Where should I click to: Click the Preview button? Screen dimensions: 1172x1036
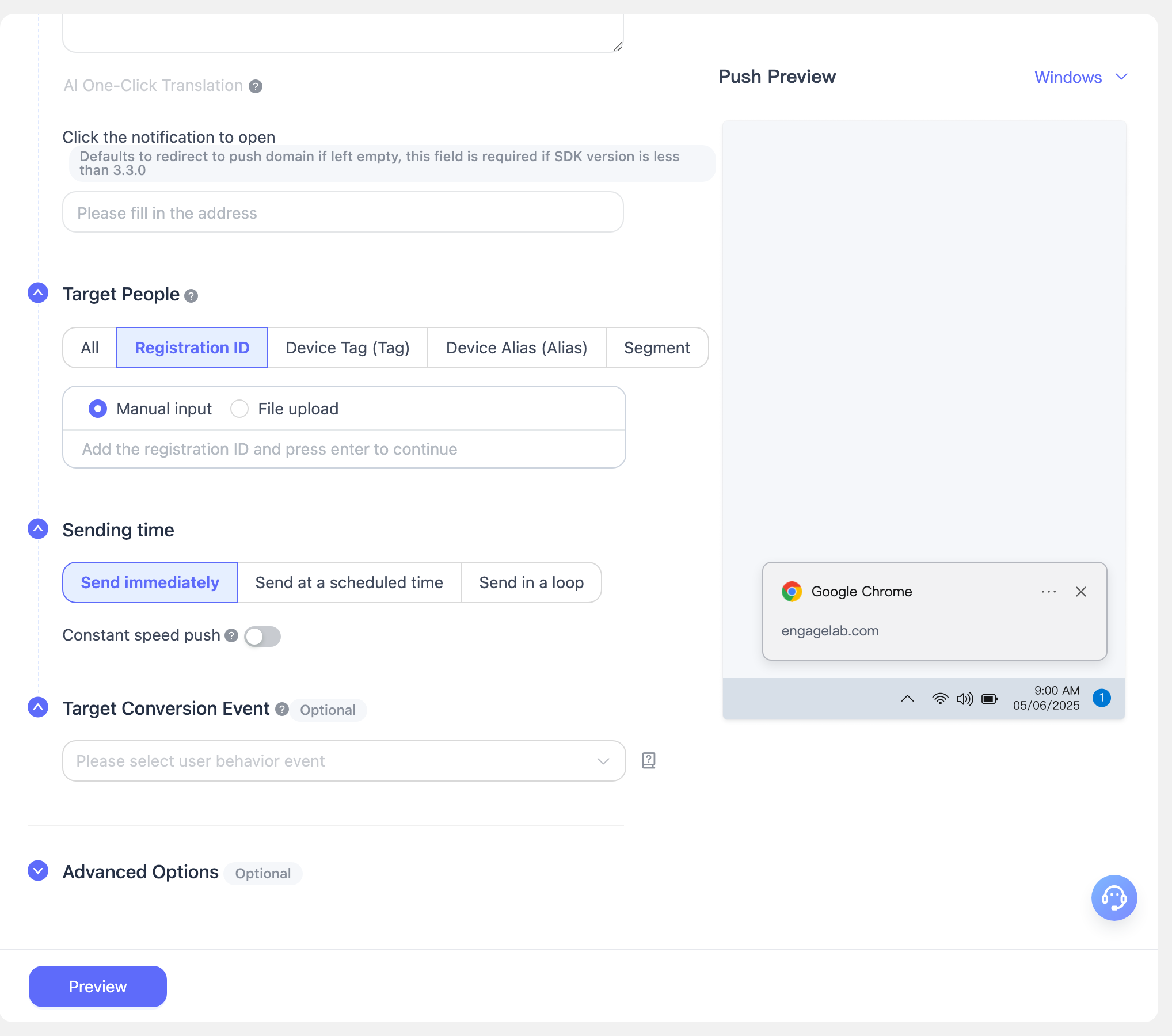[98, 987]
